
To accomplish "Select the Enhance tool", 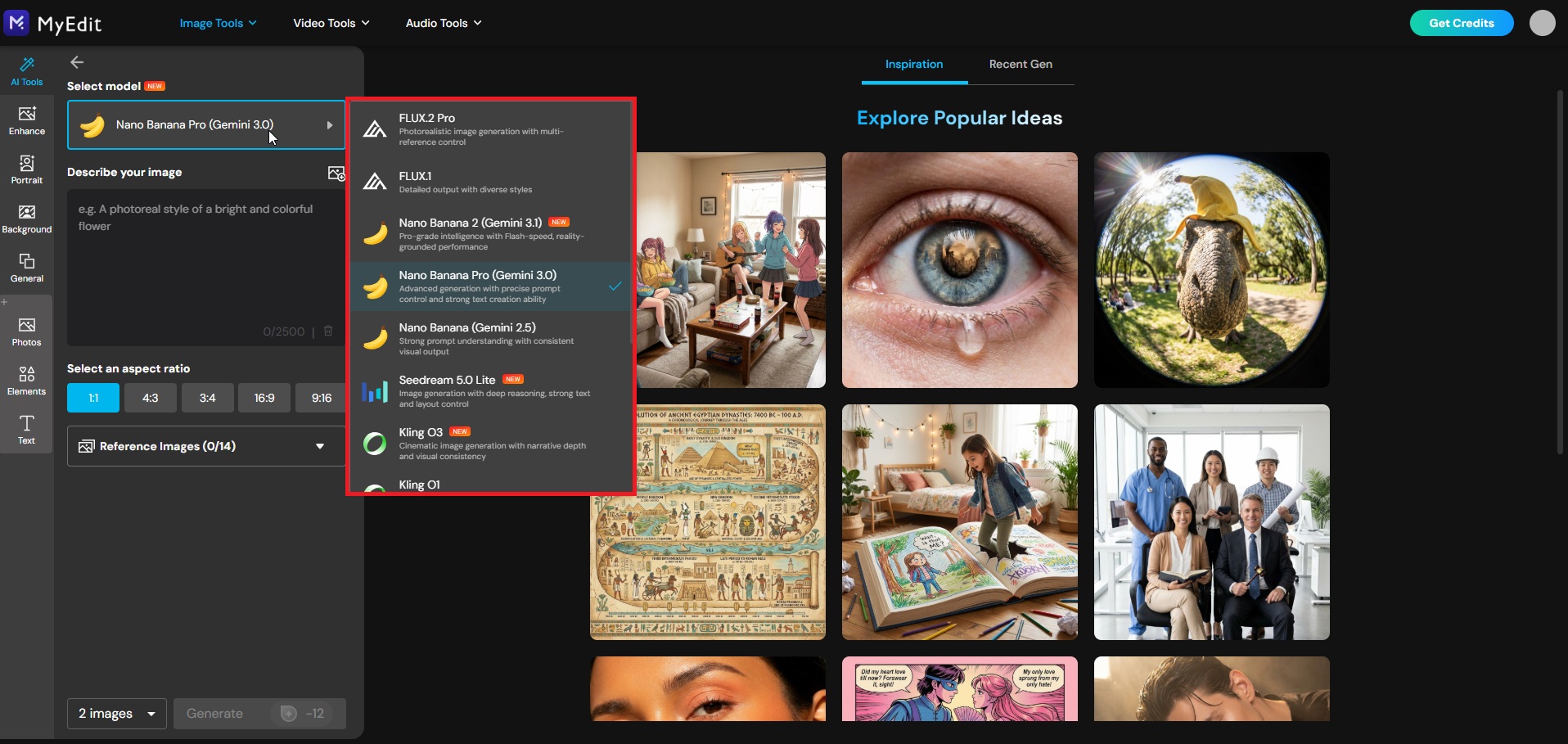I will (25, 120).
